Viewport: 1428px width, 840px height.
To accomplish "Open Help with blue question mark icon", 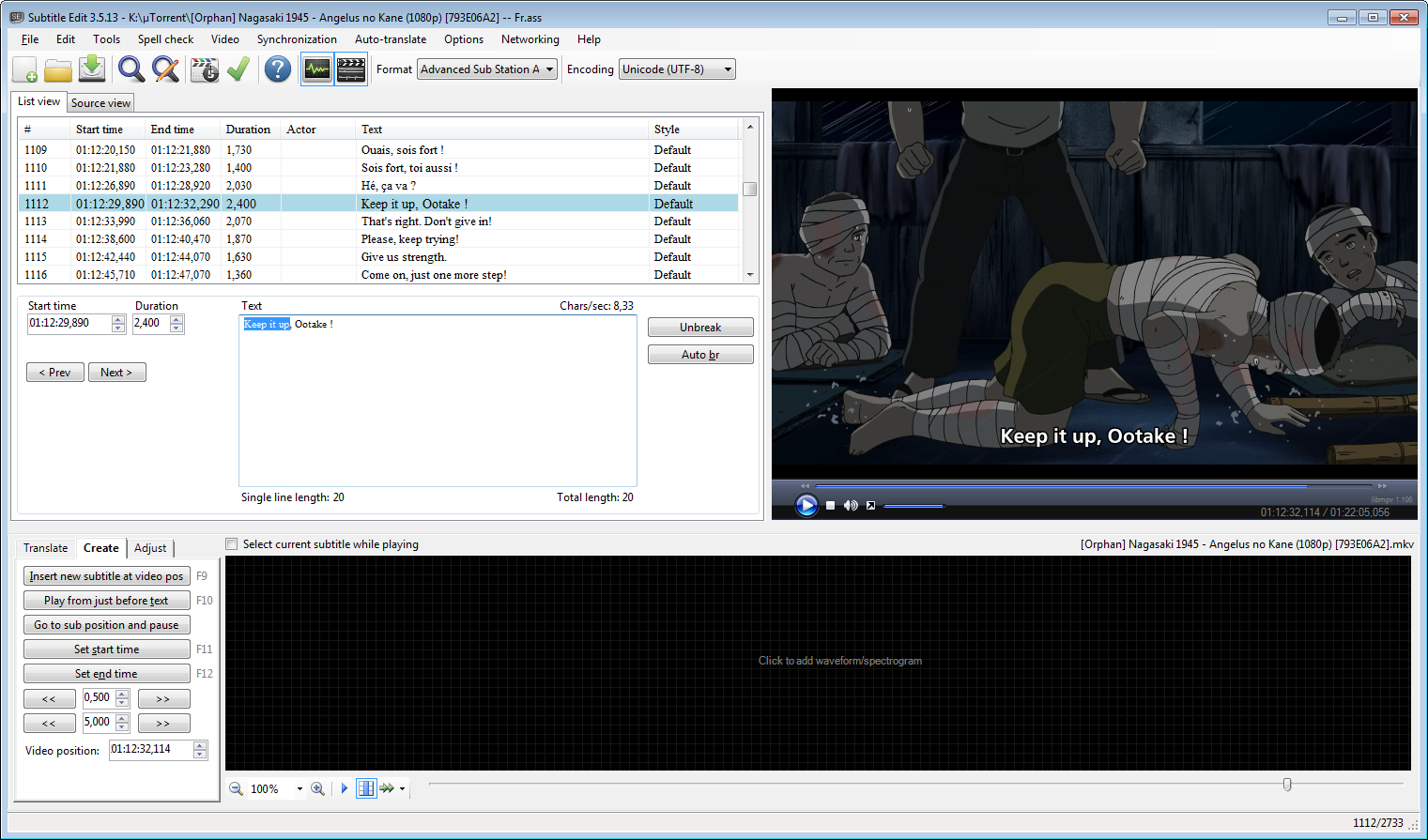I will pos(278,69).
